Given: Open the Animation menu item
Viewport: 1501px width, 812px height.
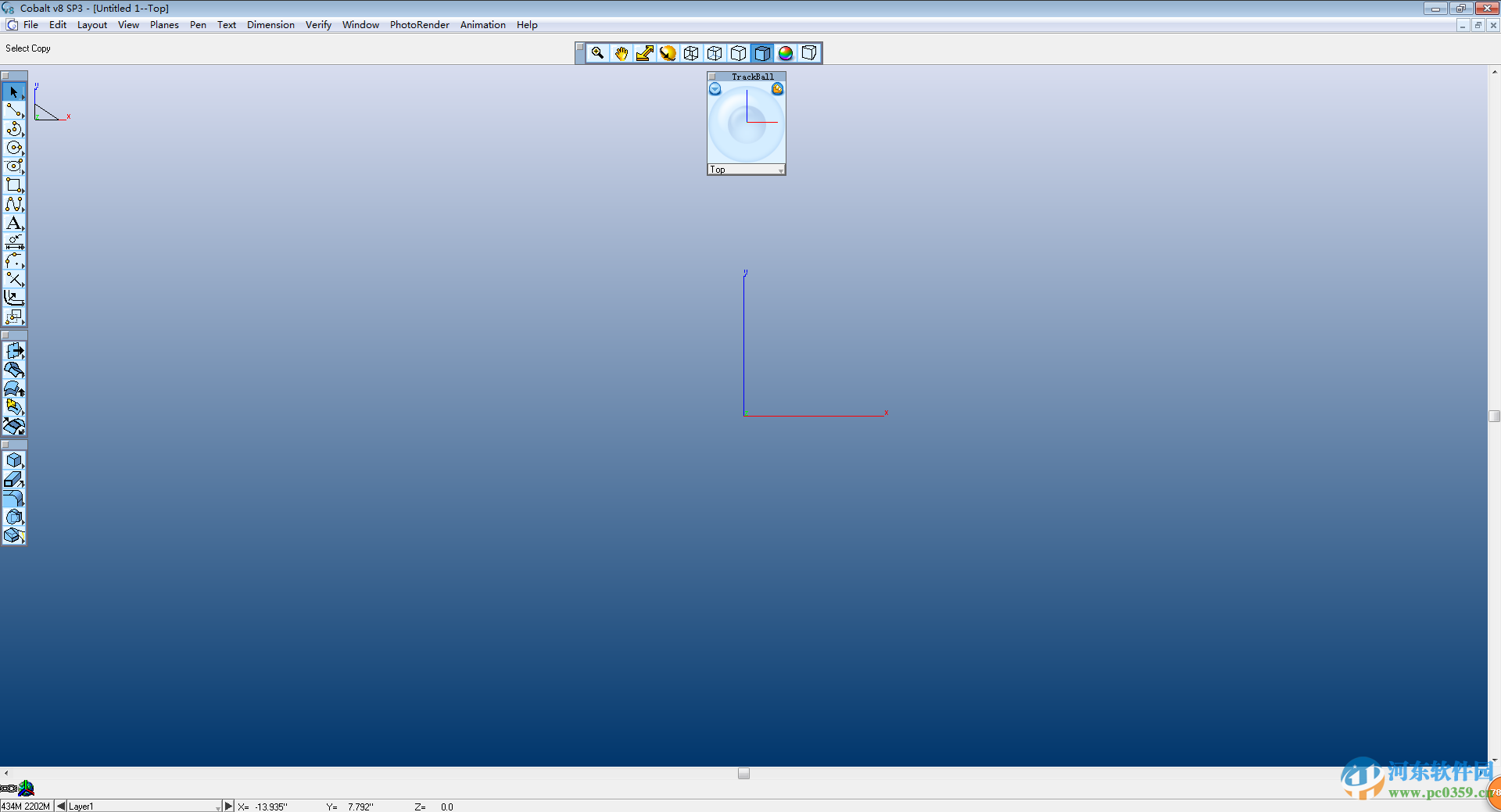Looking at the screenshot, I should coord(482,24).
